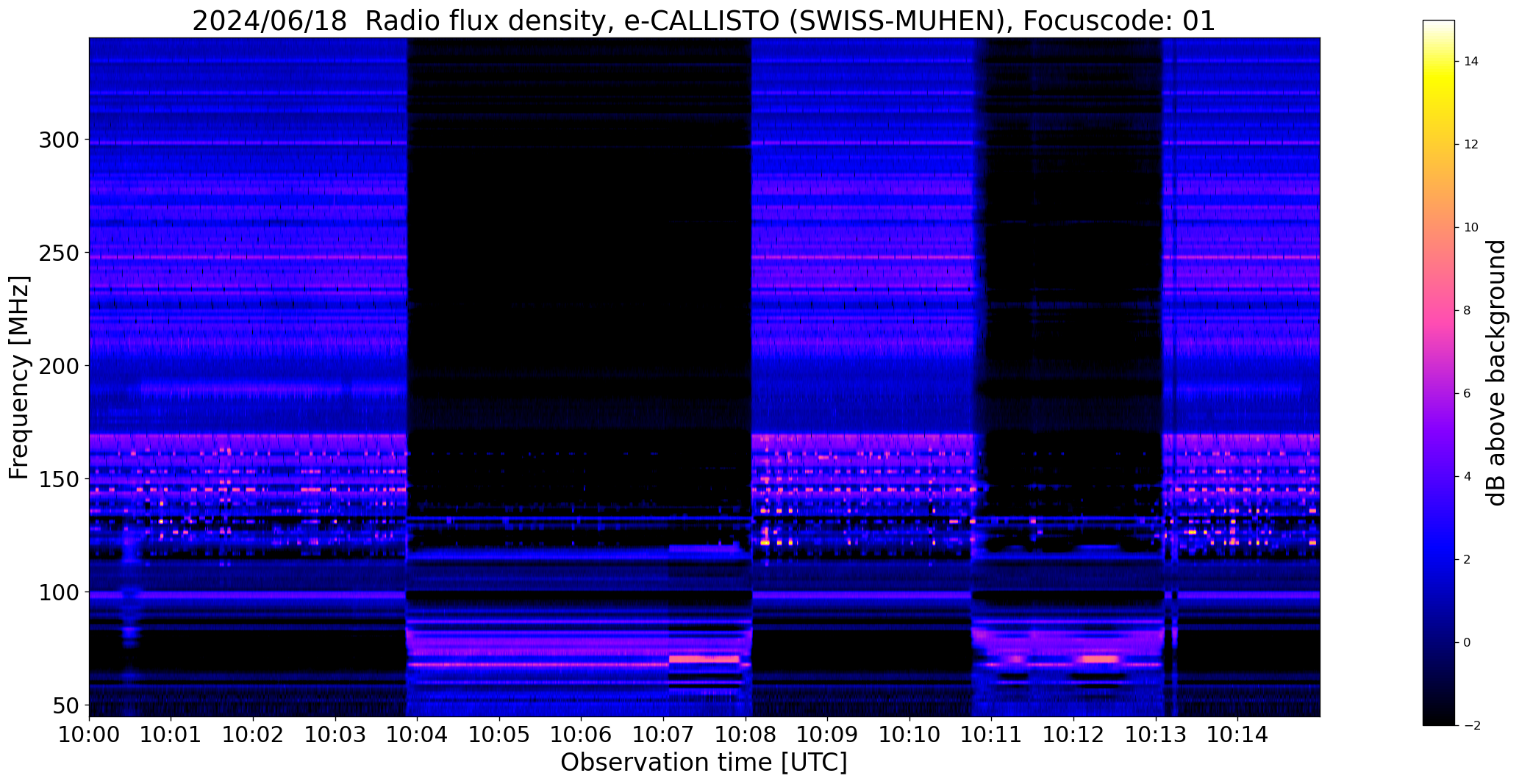
Task: Click the 'Observation time [UTC]' axis label
Action: tap(704, 762)
